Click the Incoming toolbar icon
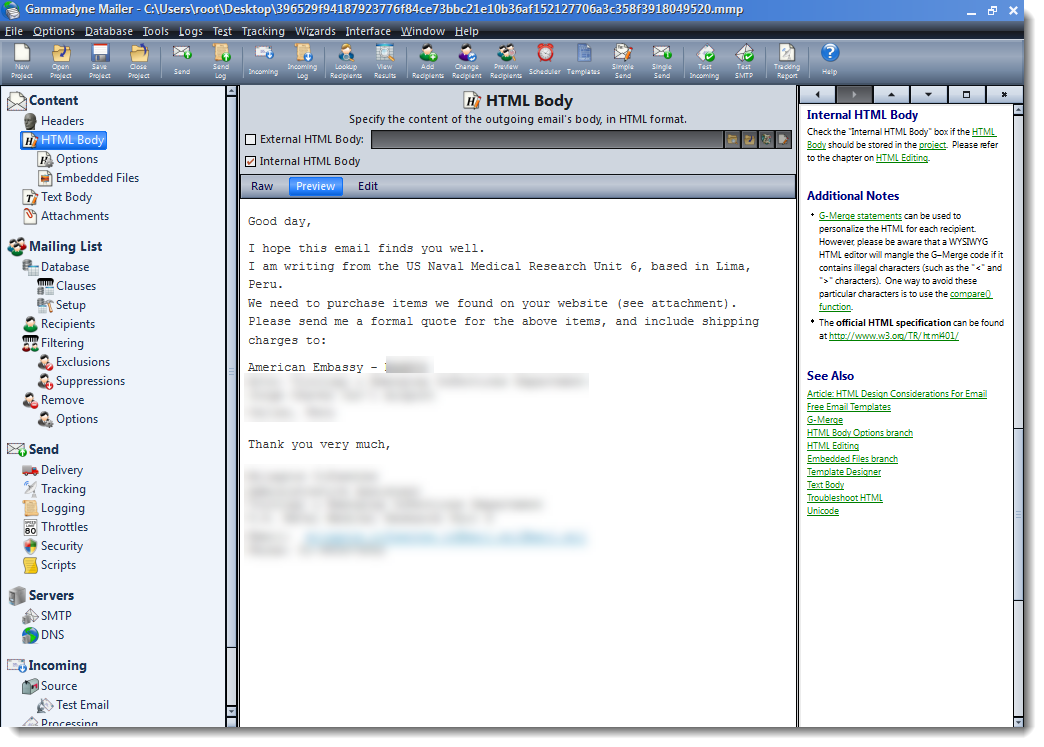Image resolution: width=1044 pixels, height=747 pixels. (264, 61)
